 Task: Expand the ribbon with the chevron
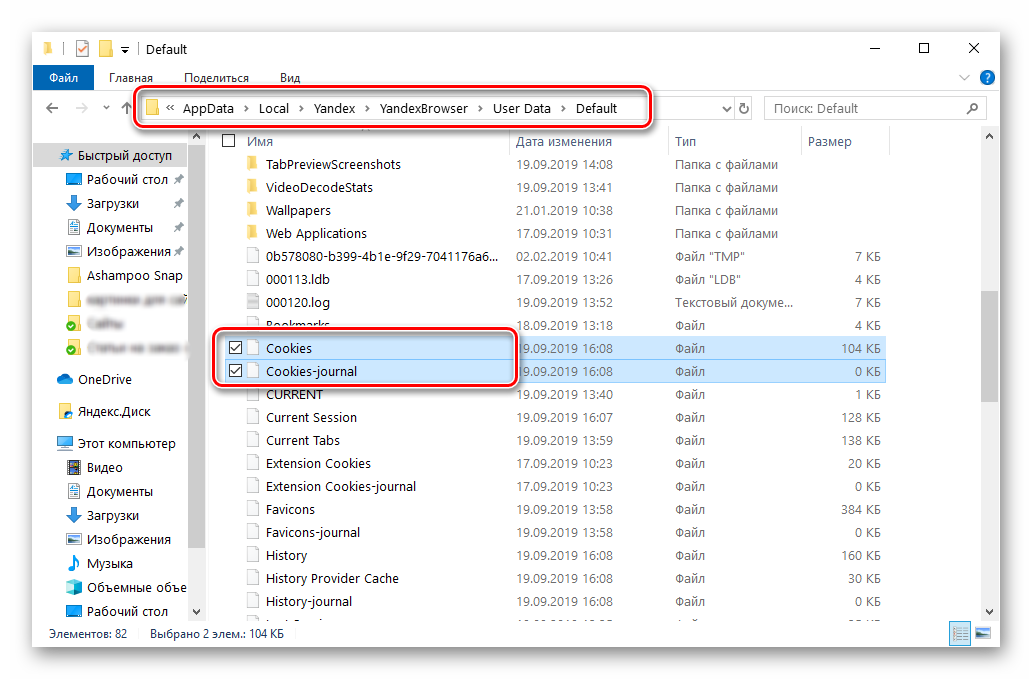coord(964,78)
